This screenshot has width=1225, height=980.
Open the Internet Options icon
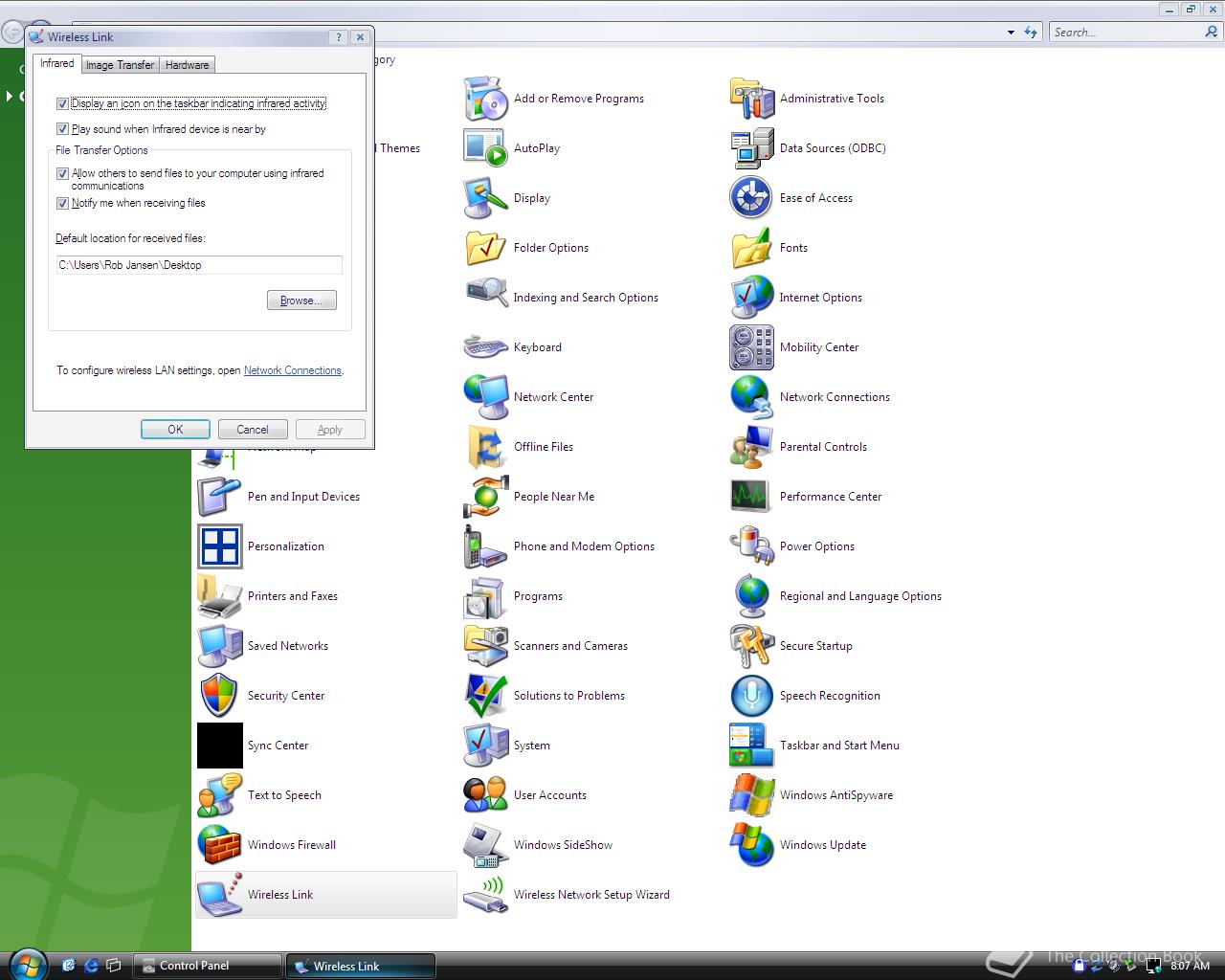(751, 298)
